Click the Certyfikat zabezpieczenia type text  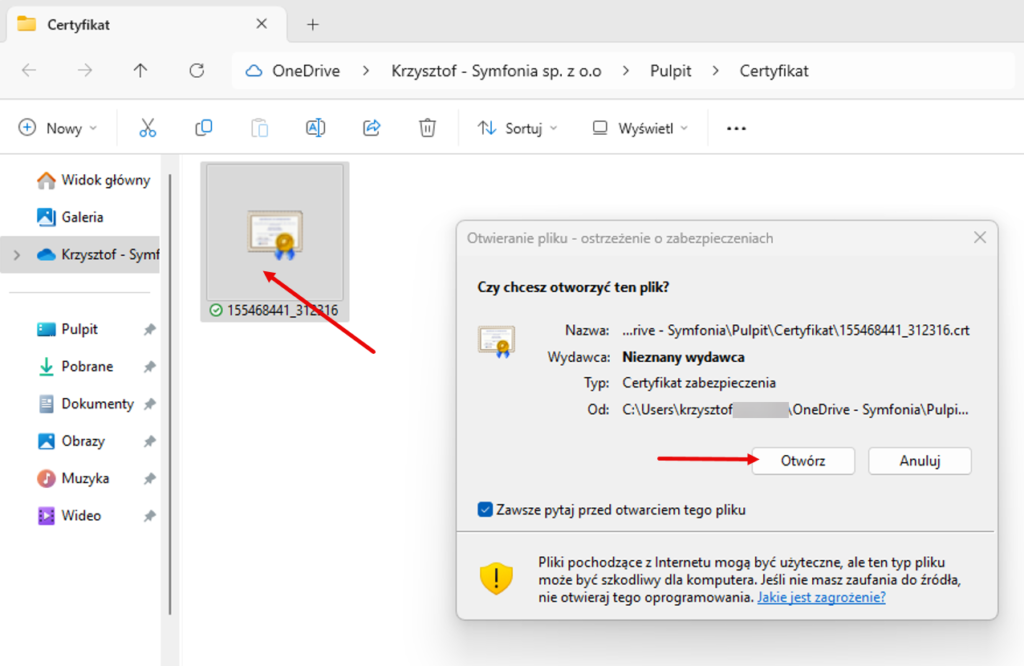click(x=699, y=383)
